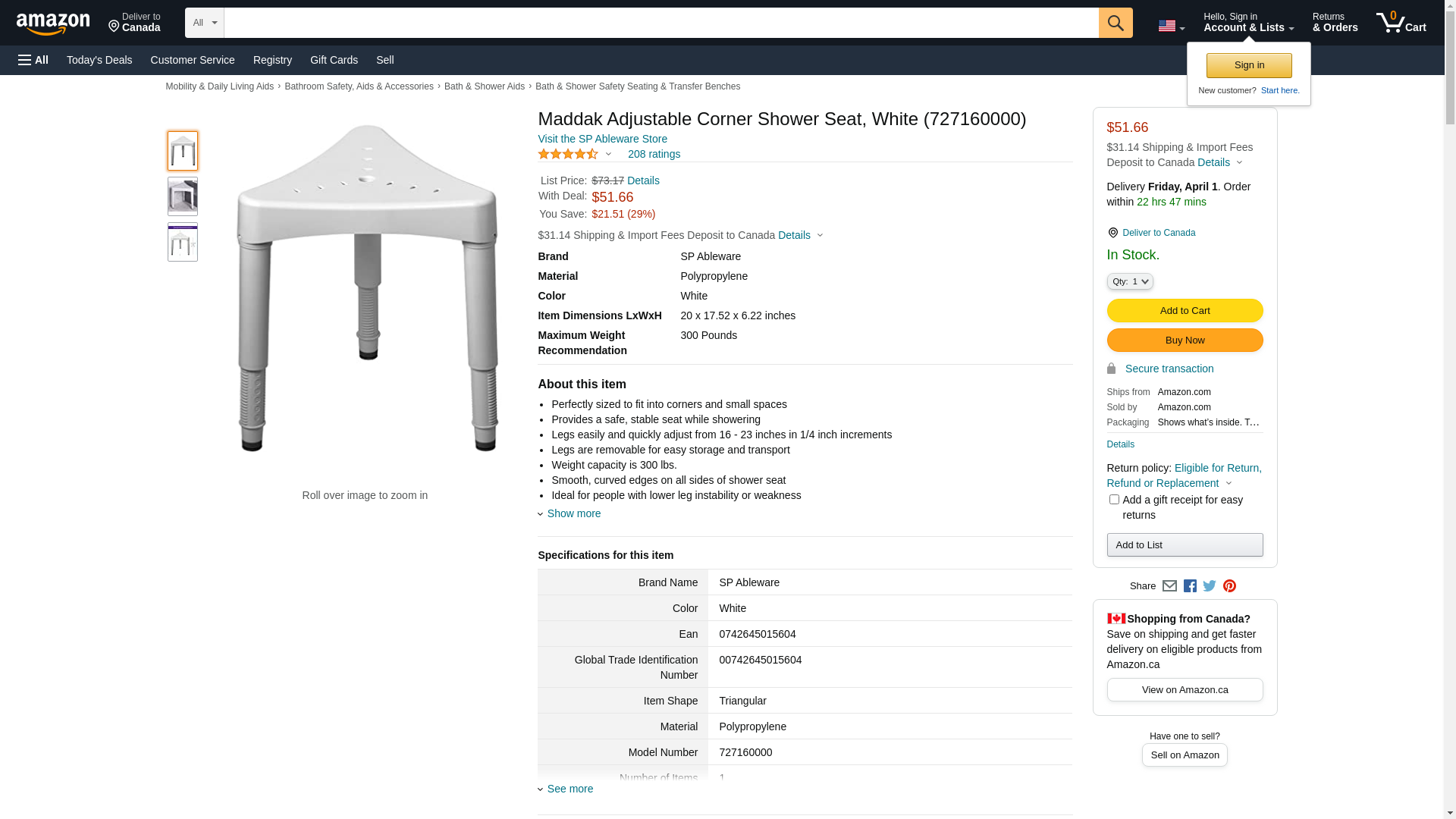Expand Show more under About this item
Screen dimensions: 1456x819
point(573,513)
